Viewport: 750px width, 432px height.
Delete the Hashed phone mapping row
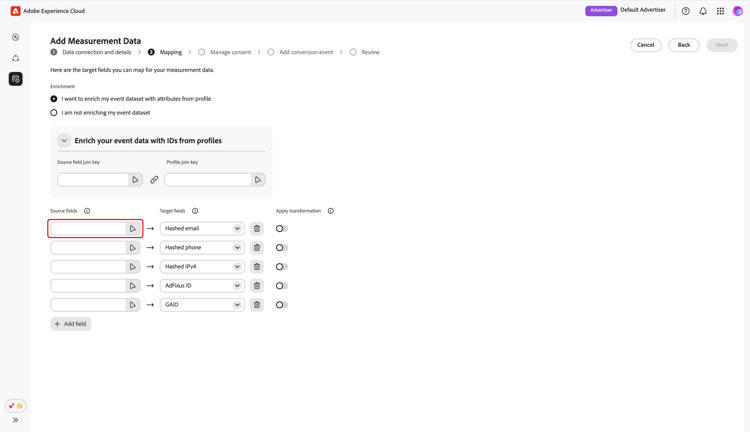pyautogui.click(x=257, y=248)
